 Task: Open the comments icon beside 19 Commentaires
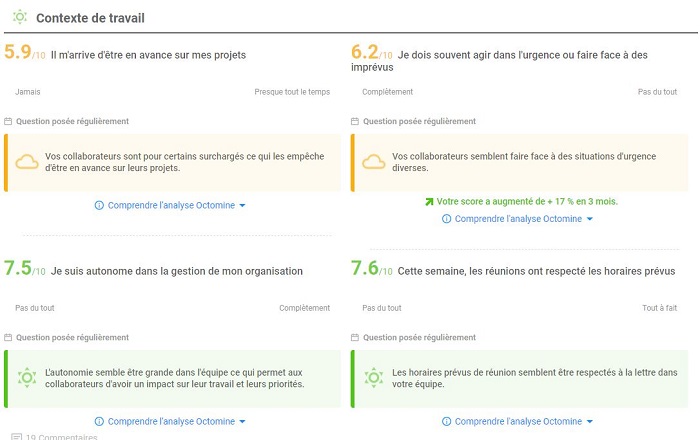click(x=16, y=437)
